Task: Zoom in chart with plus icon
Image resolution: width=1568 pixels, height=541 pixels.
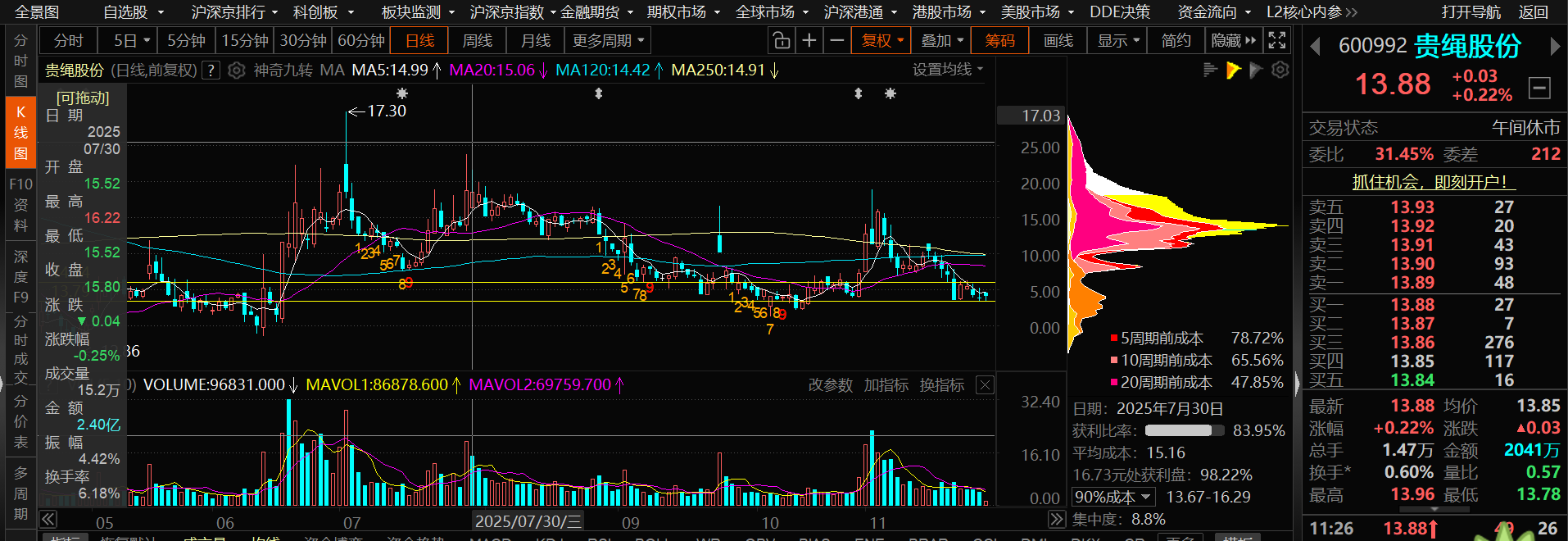Action: [x=809, y=40]
